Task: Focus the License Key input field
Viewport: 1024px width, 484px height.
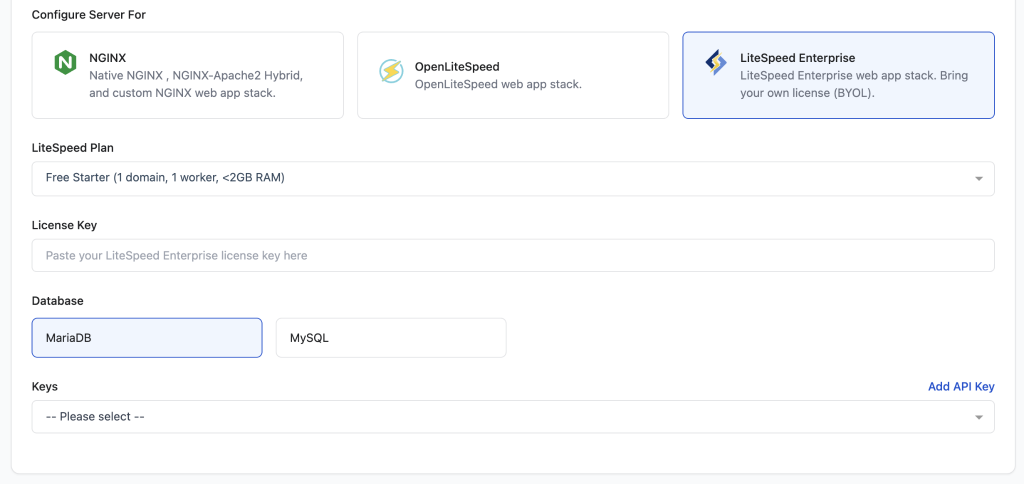Action: click(513, 255)
